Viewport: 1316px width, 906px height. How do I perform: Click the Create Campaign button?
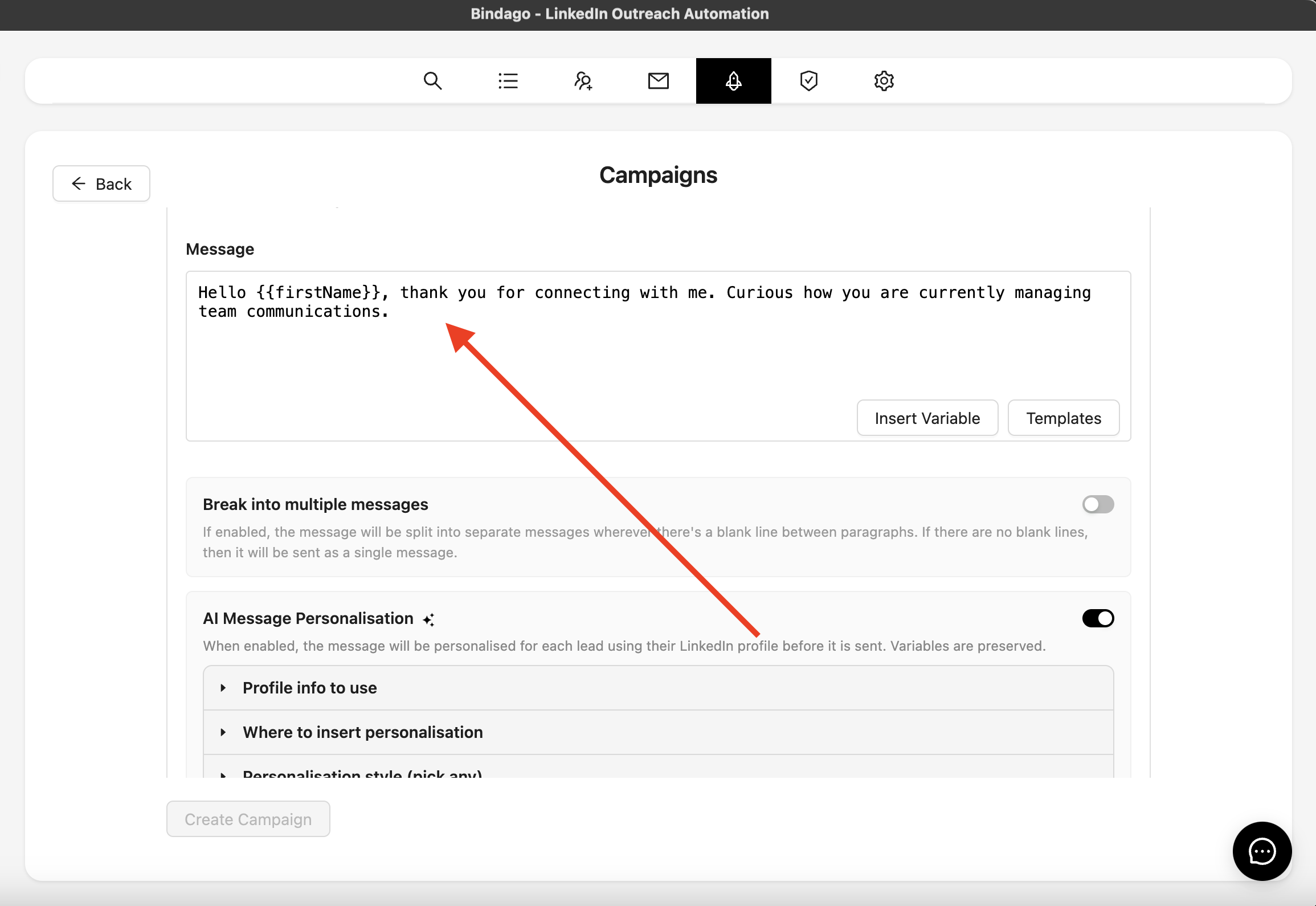pos(248,819)
